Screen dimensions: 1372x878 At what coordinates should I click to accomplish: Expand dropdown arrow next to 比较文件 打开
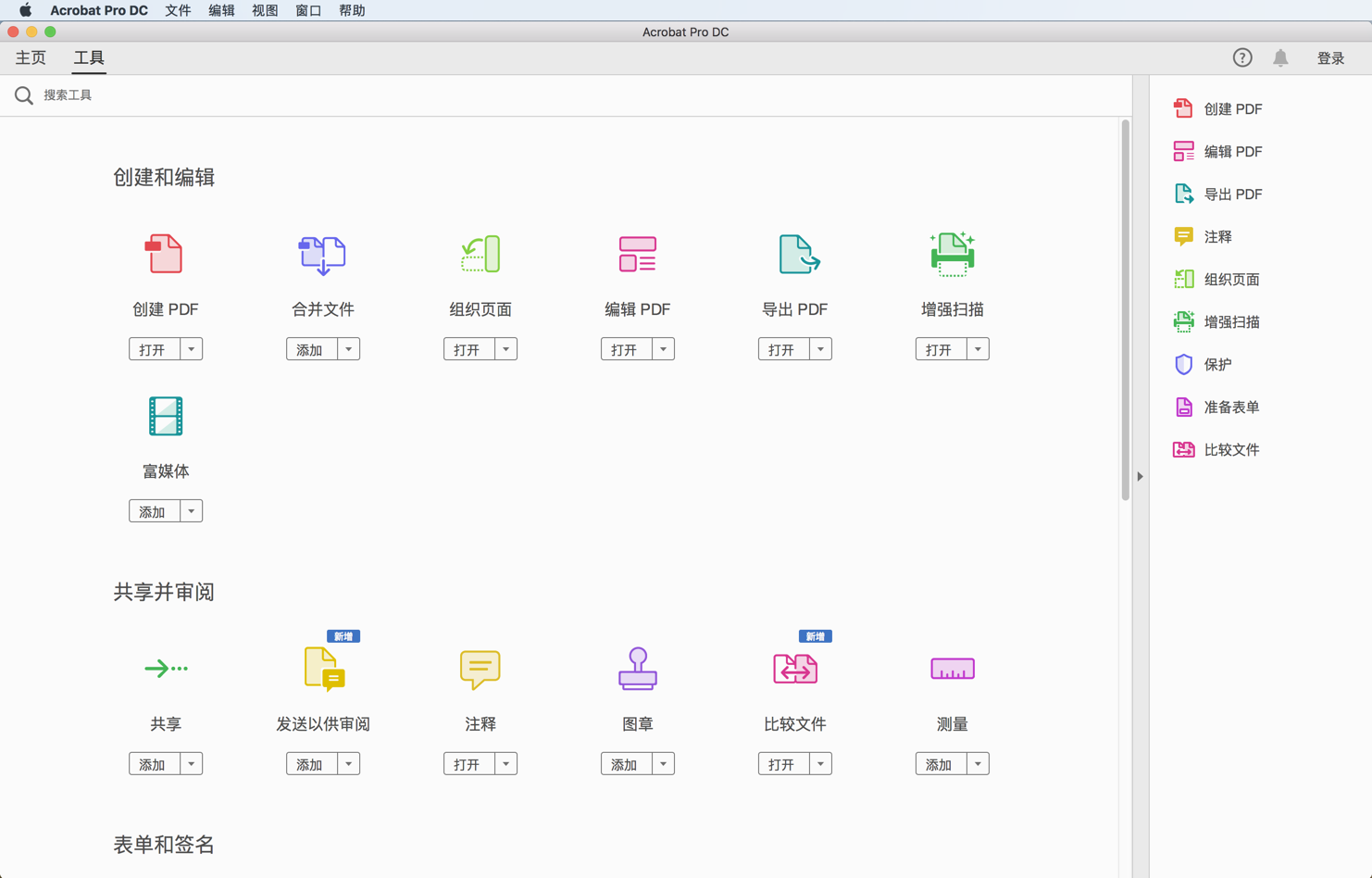[820, 764]
